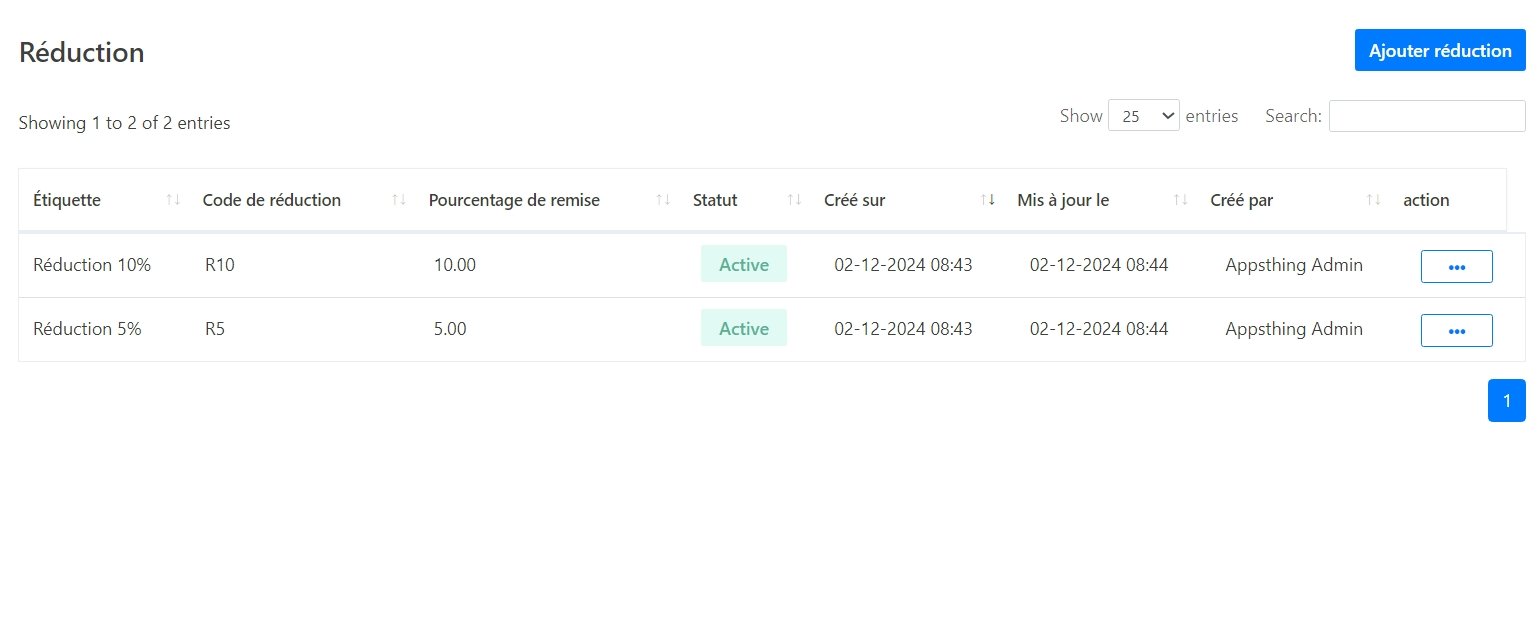This screenshot has width=1538, height=639.
Task: Click the Ajouter réduction button
Action: point(1439,50)
